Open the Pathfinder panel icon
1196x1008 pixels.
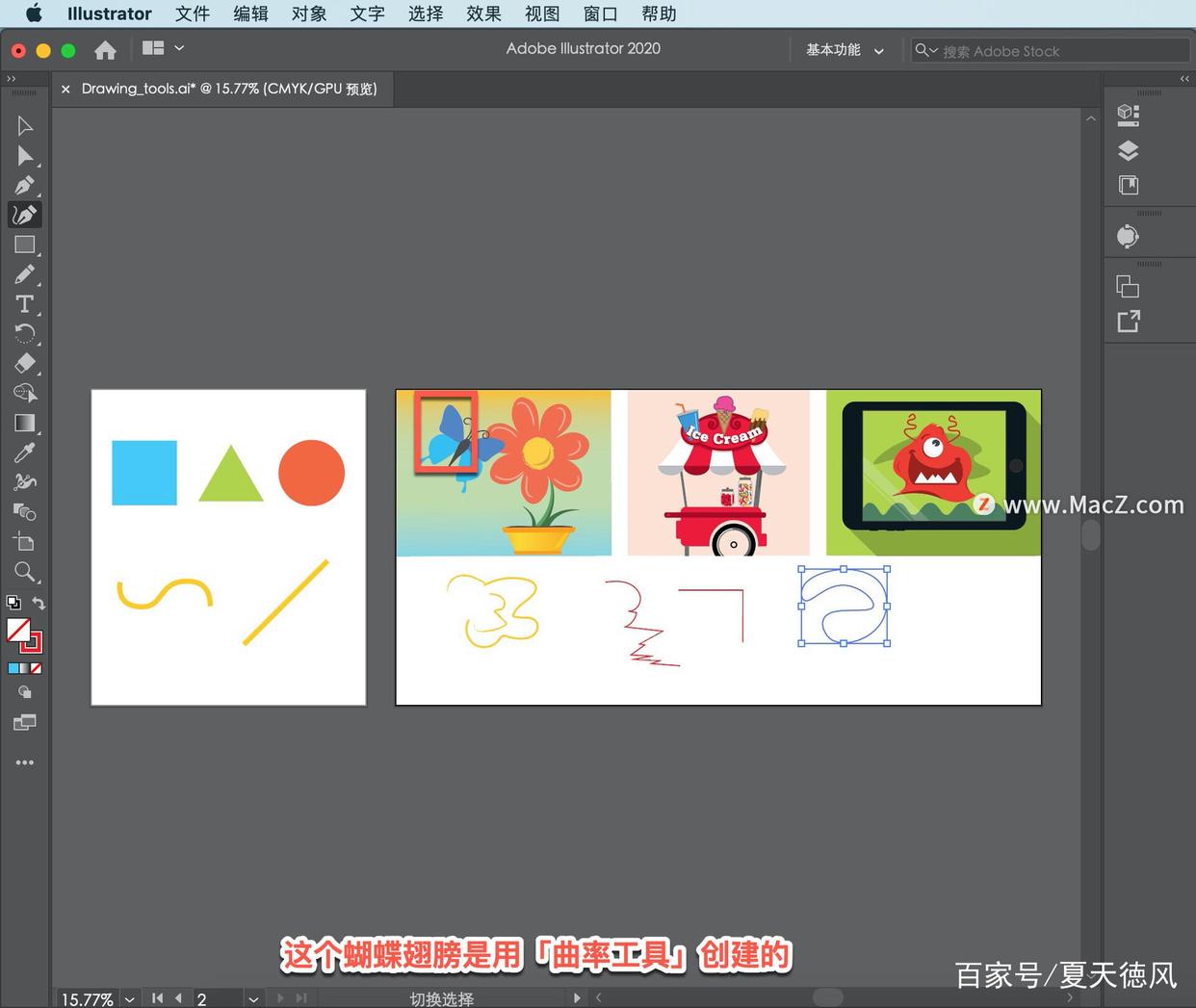(1129, 287)
